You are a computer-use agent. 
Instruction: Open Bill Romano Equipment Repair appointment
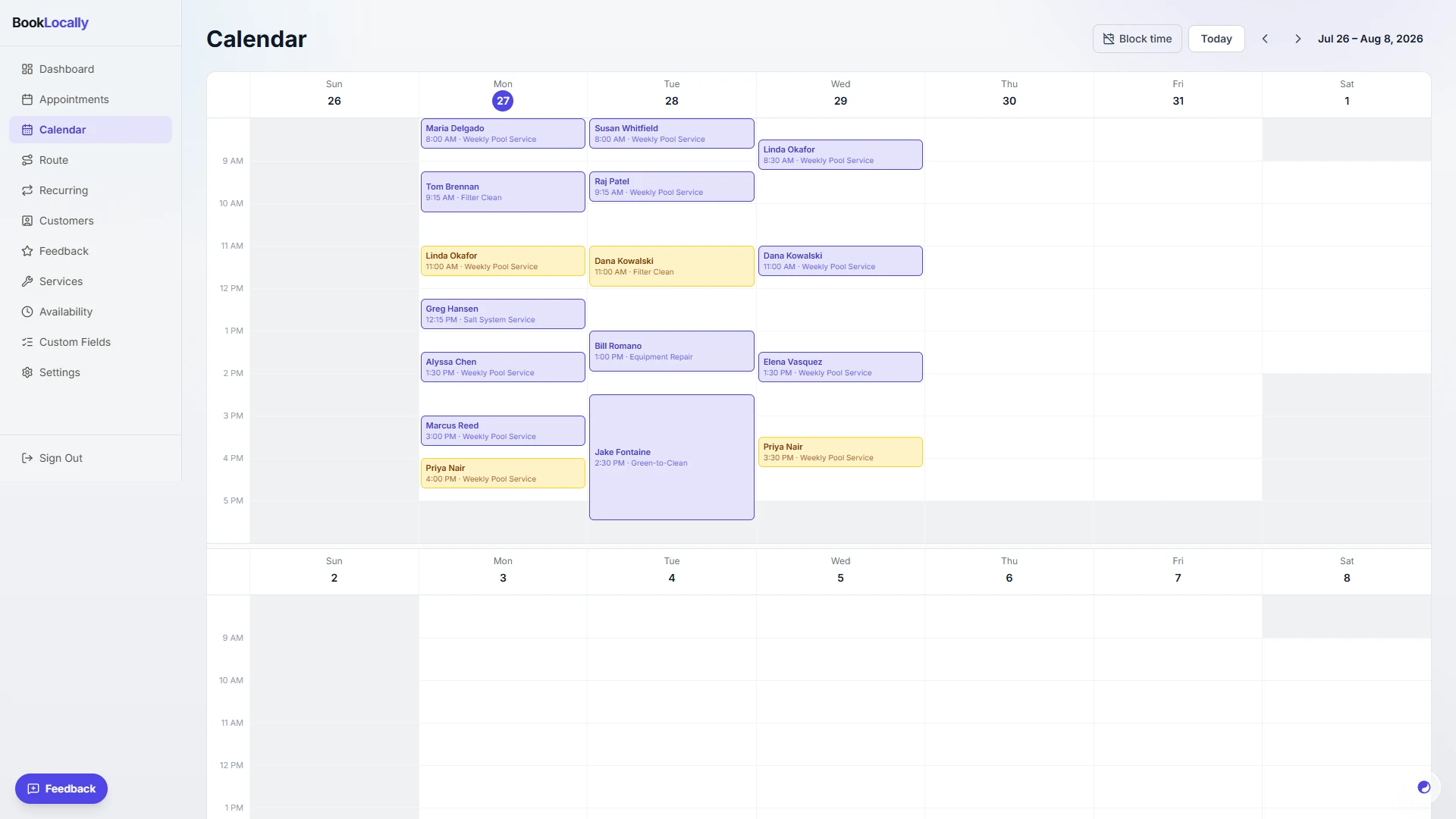672,351
